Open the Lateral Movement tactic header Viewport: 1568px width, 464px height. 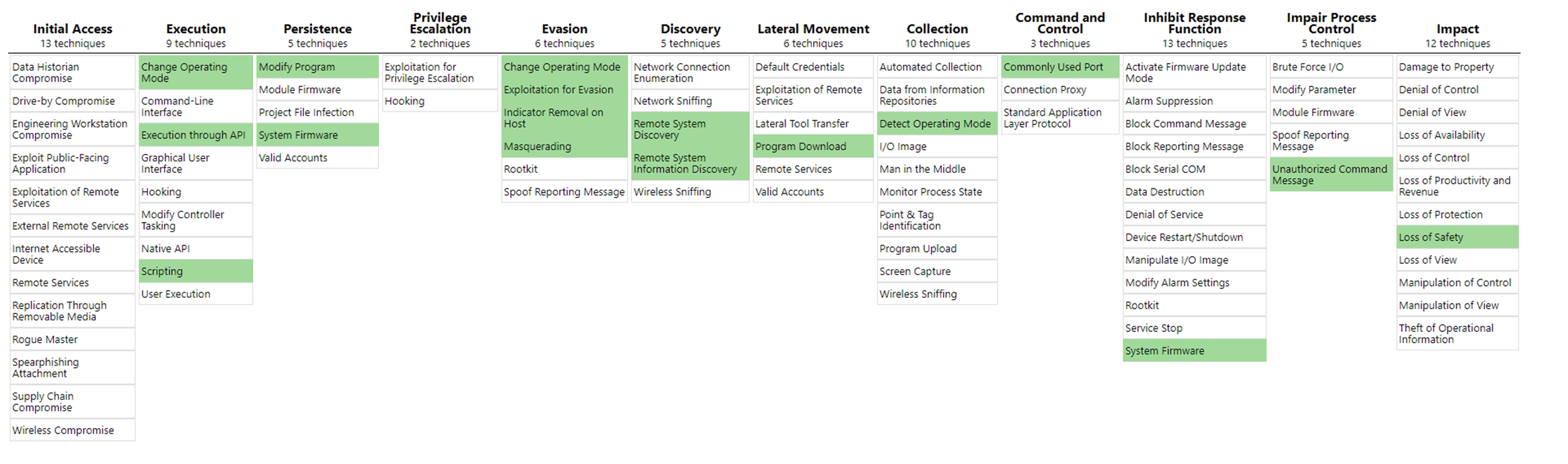point(813,29)
